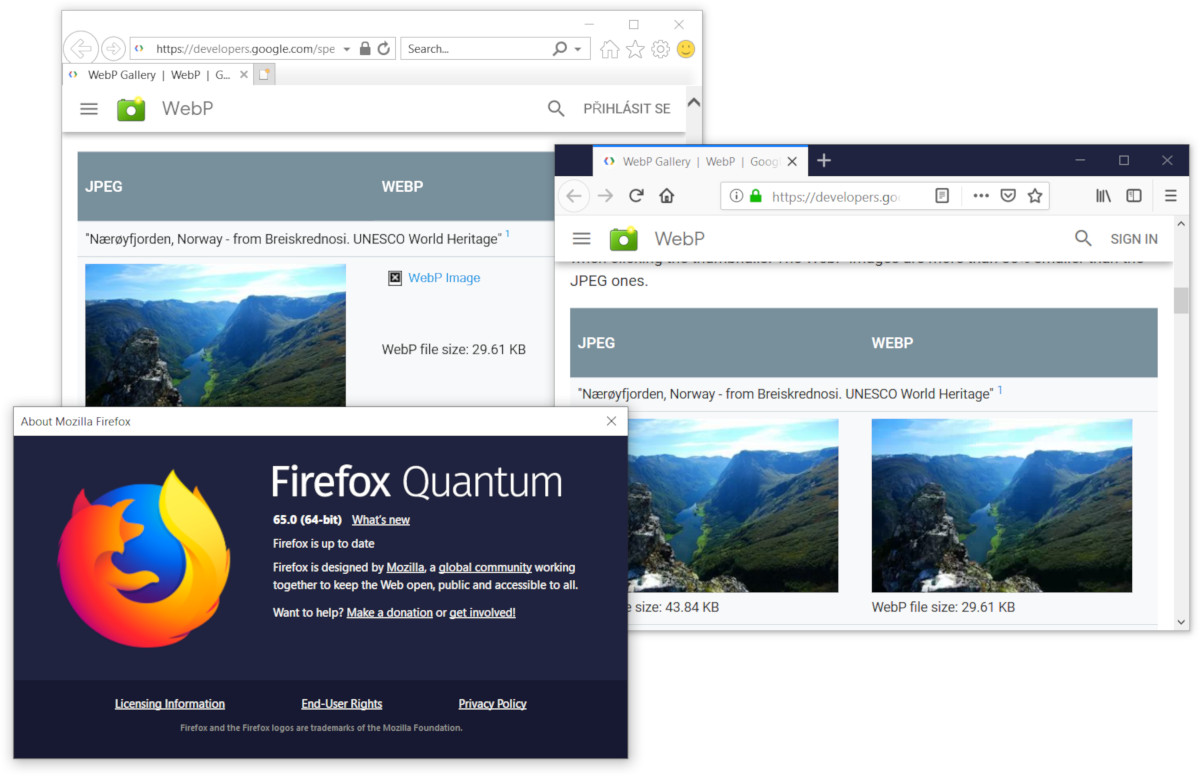Image resolution: width=1200 pixels, height=776 pixels.
Task: Click Make a donation link
Action: (x=390, y=612)
